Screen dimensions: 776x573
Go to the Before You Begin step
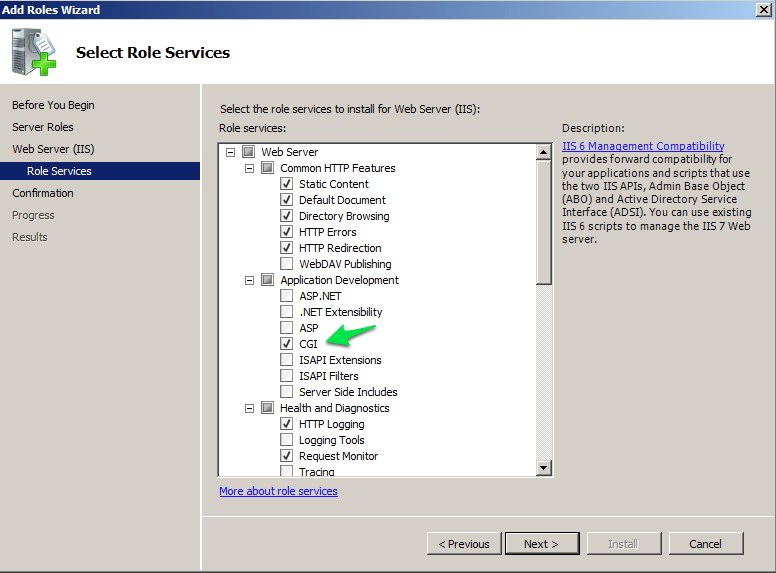[x=53, y=105]
